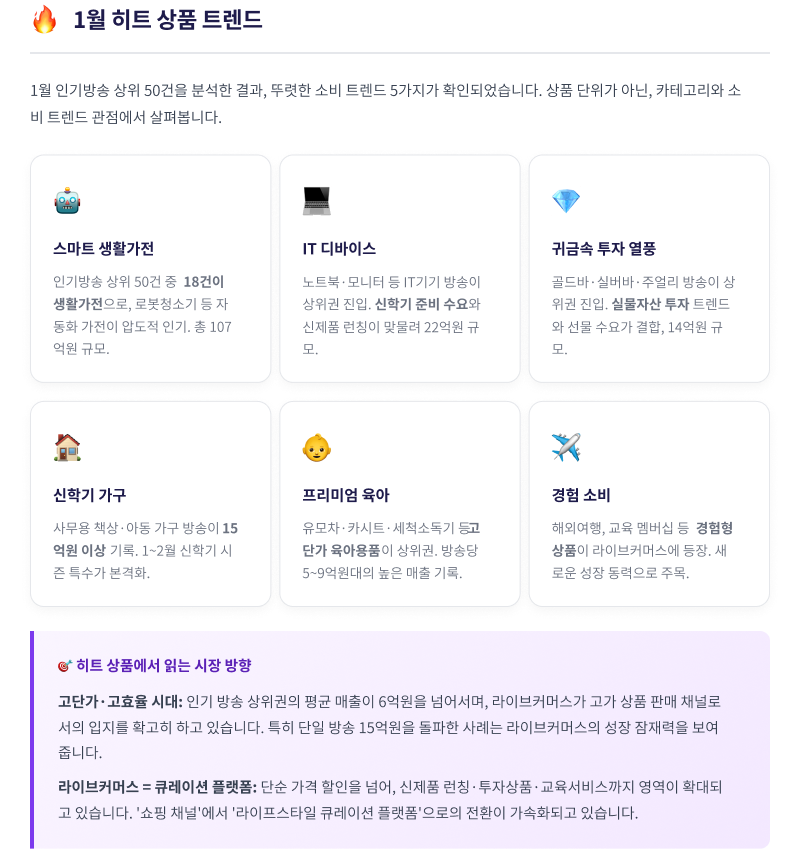Screen dimensions: 800x849
Task: Click the bold 고단가·고효율 시대 label
Action: pyautogui.click(x=120, y=702)
